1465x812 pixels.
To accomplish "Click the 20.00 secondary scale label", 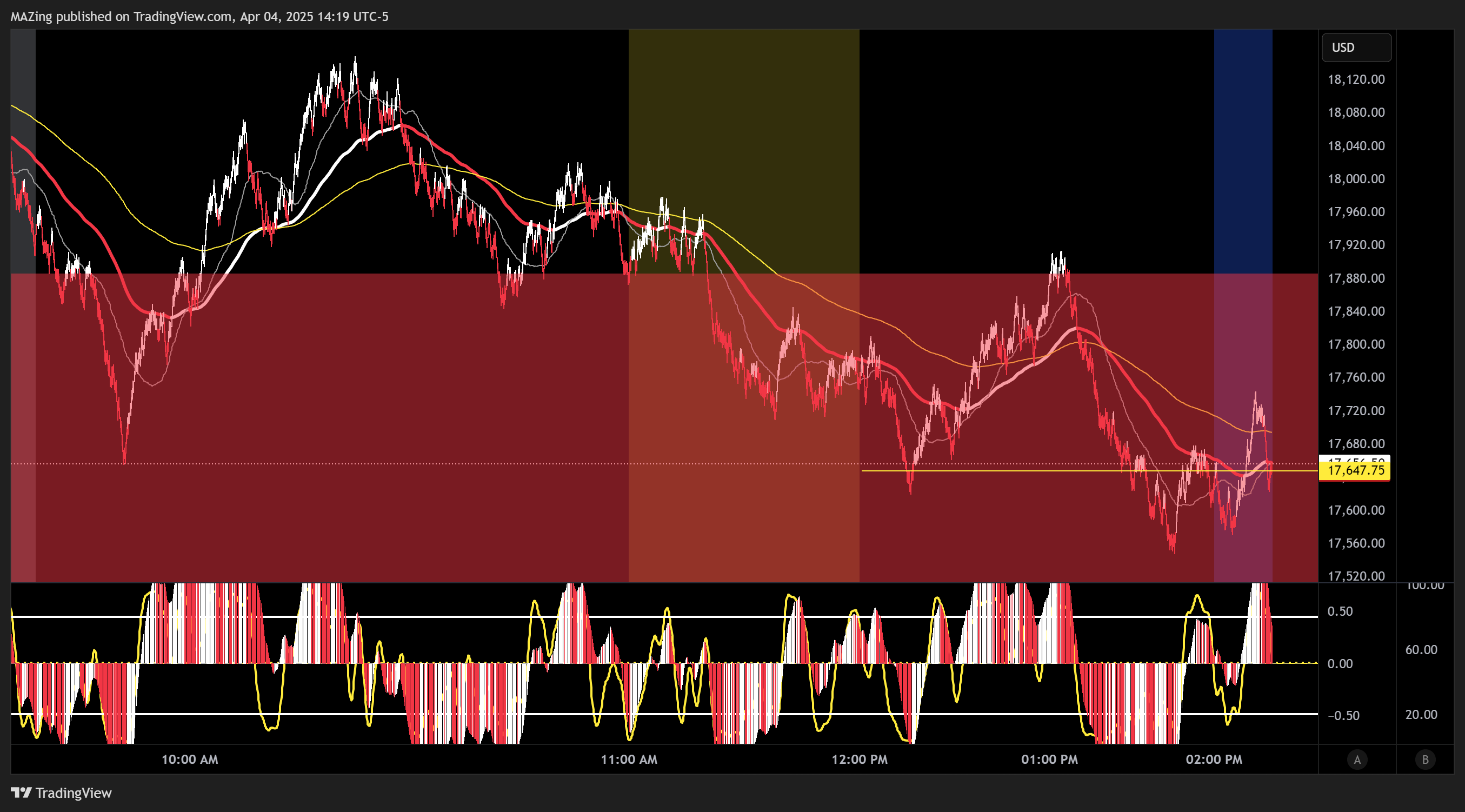I will point(1421,715).
